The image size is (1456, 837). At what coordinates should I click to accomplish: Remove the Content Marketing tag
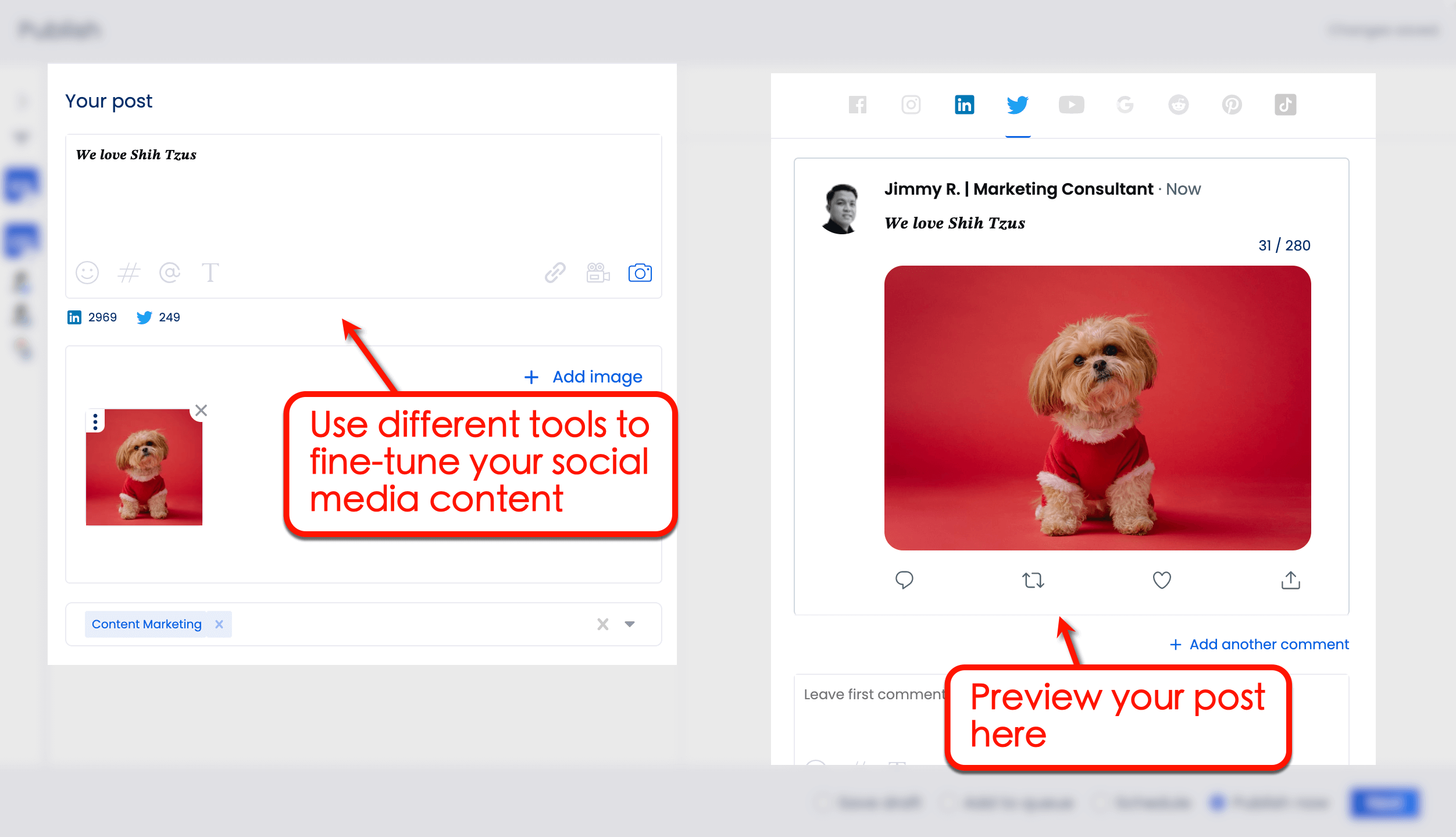coord(219,624)
